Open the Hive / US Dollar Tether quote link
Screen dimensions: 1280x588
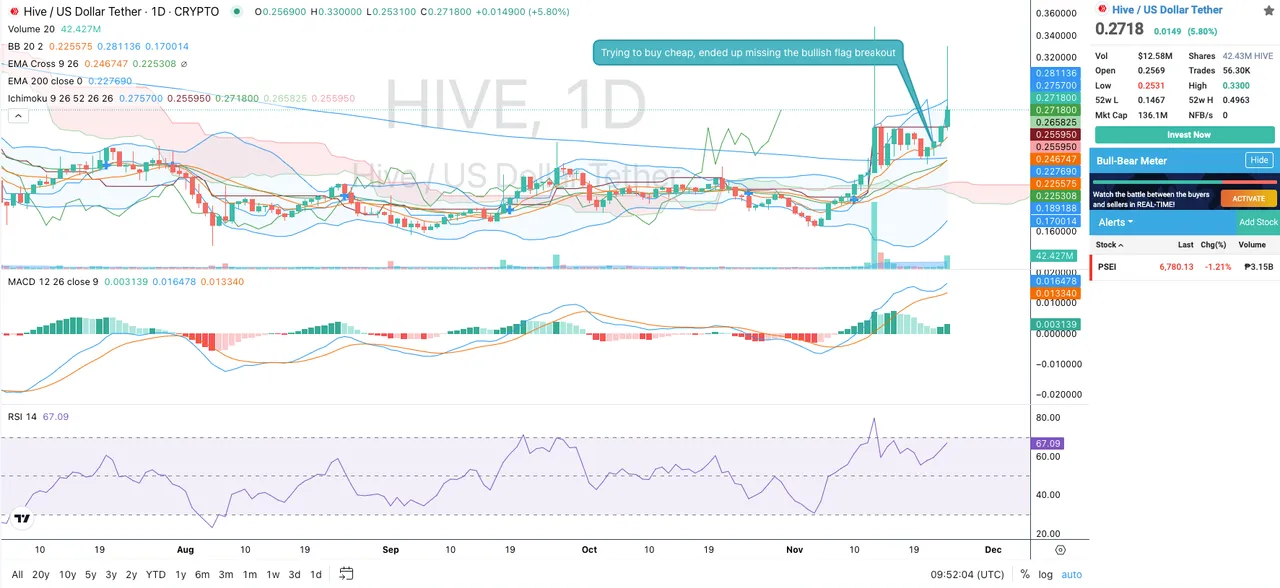click(x=1167, y=10)
